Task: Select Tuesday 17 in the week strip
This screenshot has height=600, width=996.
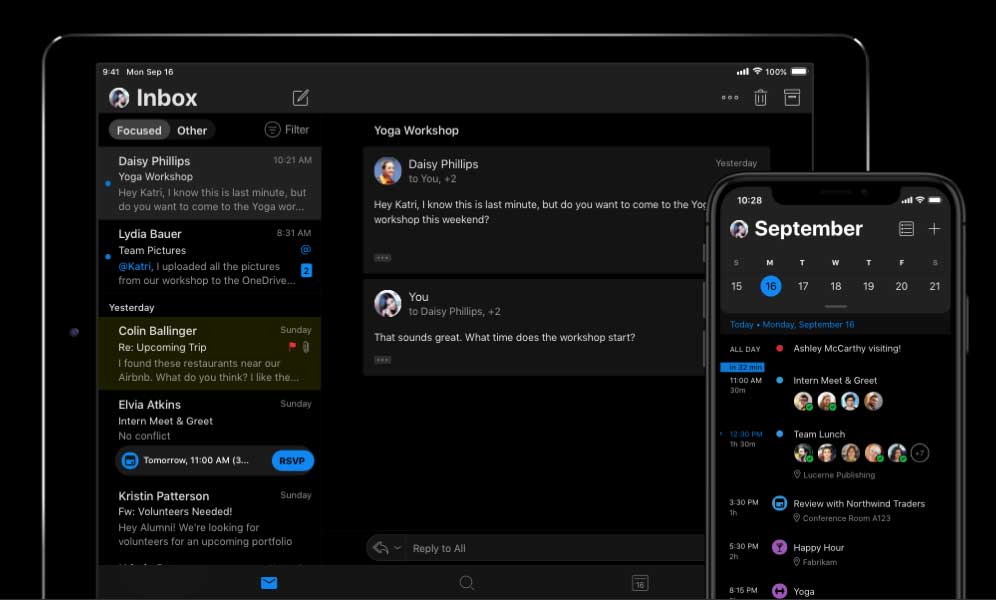Action: (803, 286)
